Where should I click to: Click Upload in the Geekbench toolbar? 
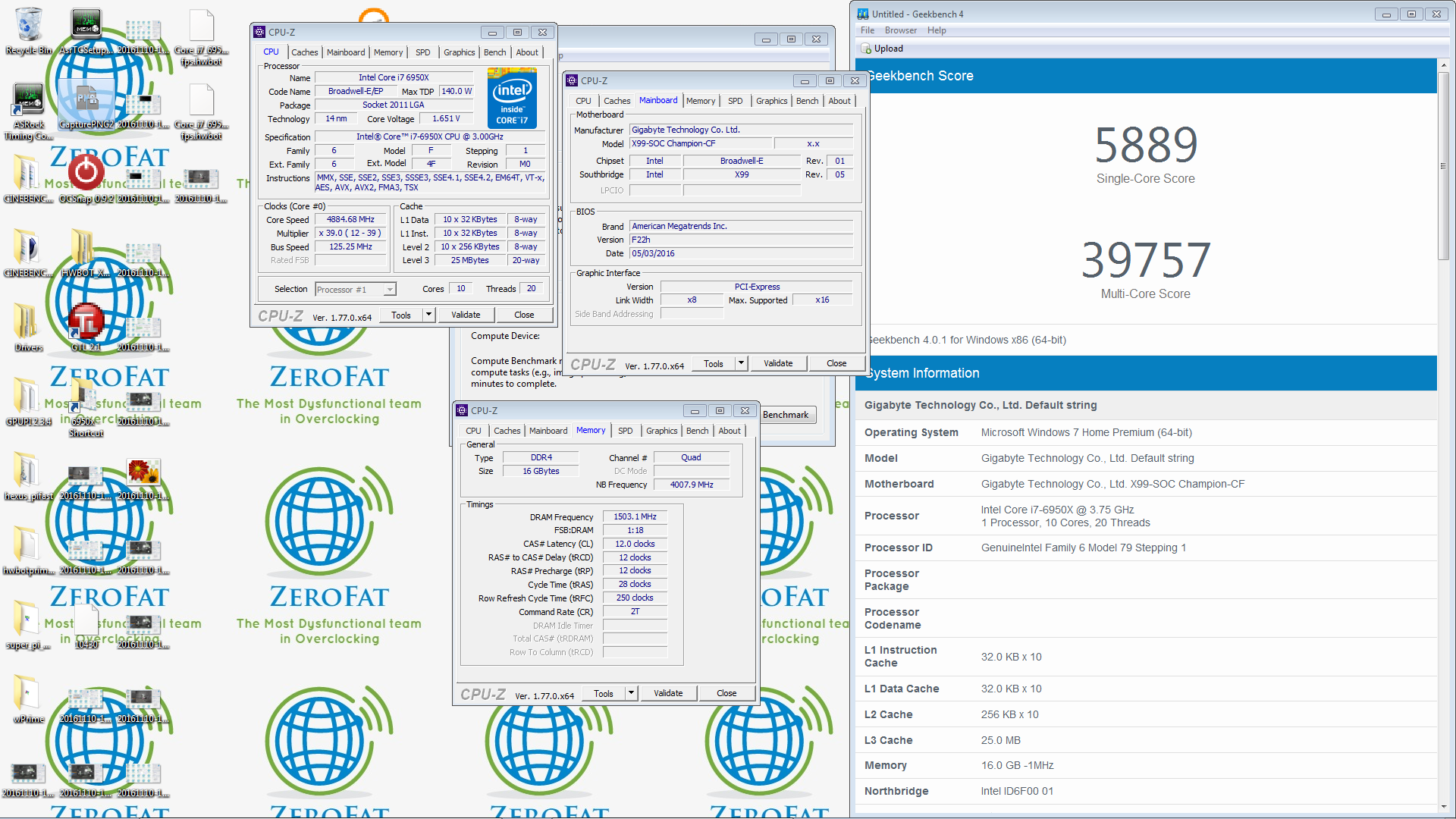882,49
